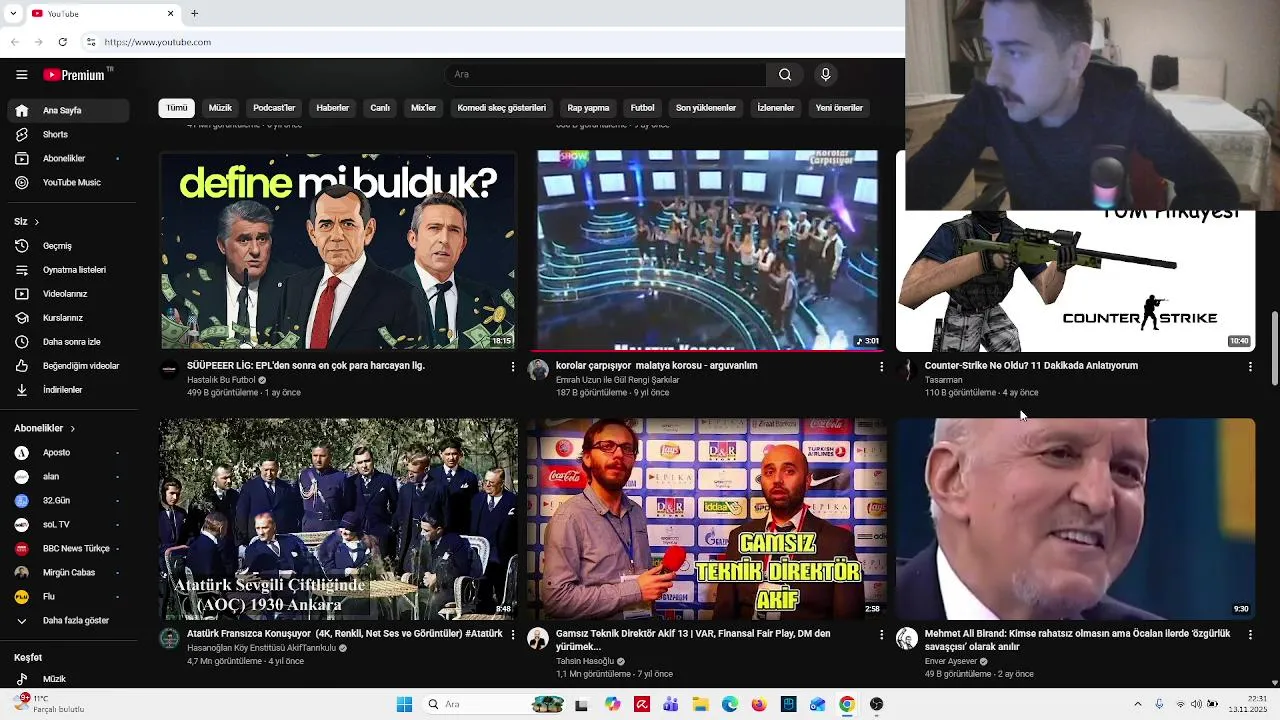Select the İzlenenler filter chip
The image size is (1280, 720).
776,108
